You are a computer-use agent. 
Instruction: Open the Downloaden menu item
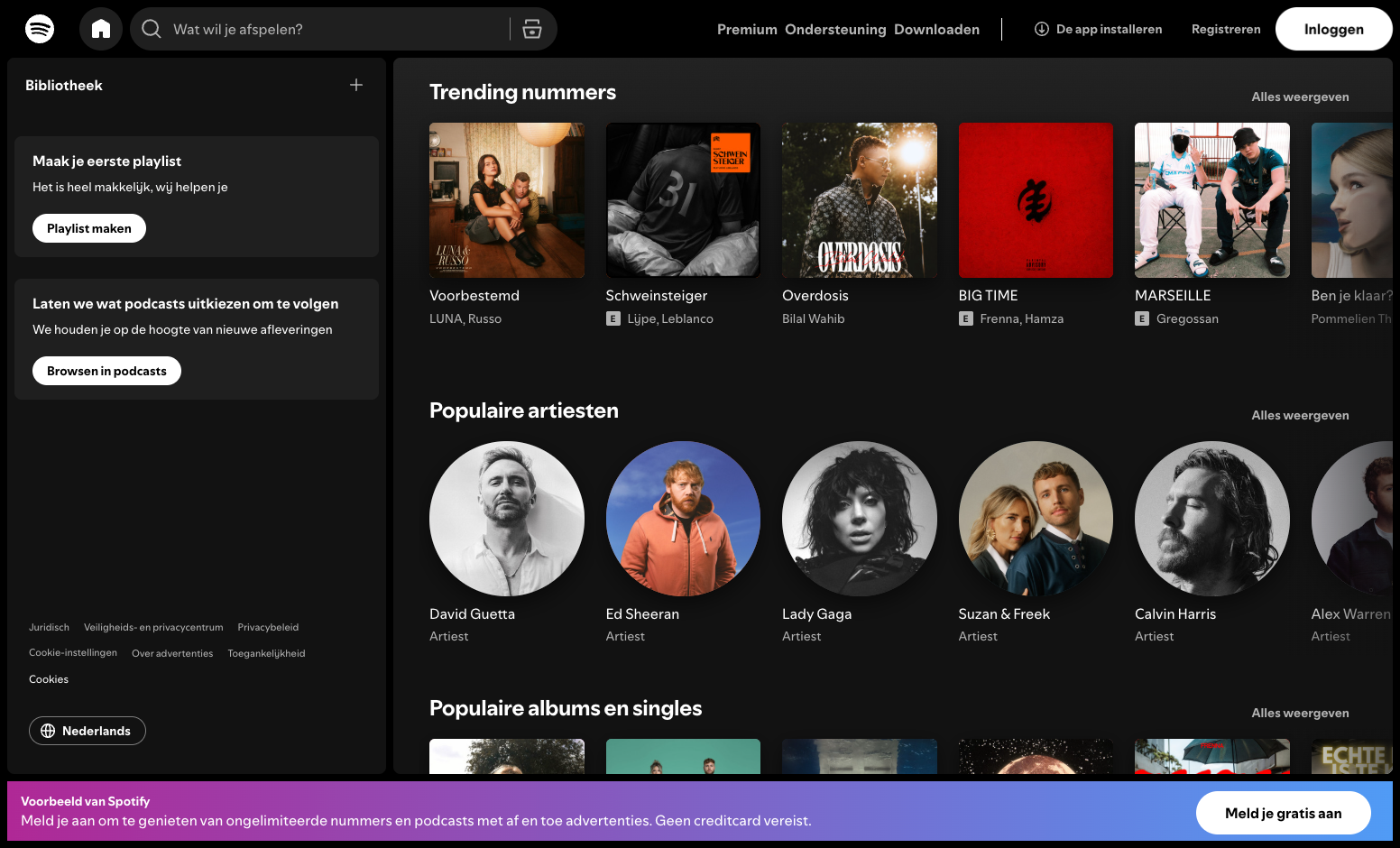click(x=936, y=30)
